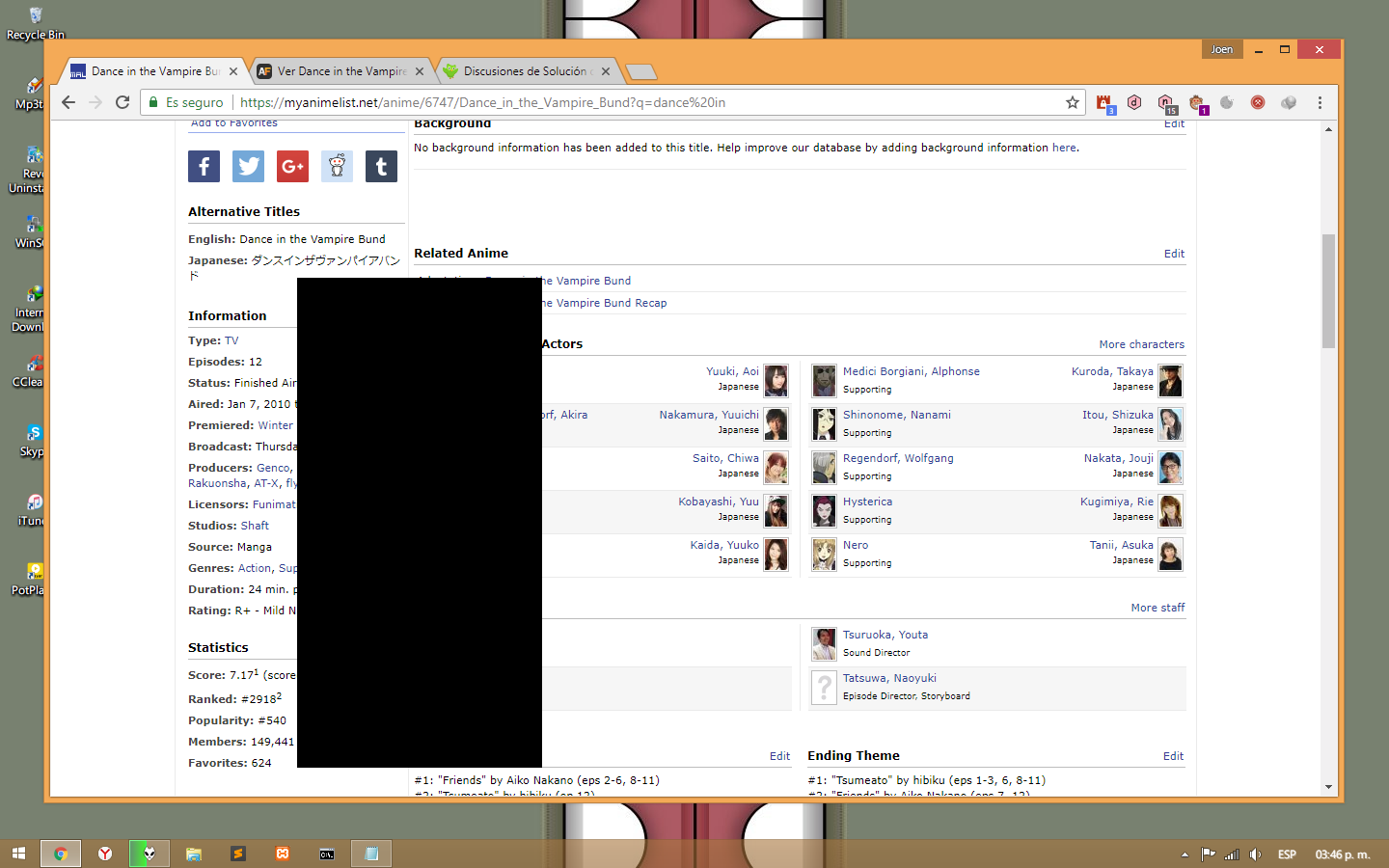Viewport: 1389px width, 868px height.
Task: Open the volume control in the system tray
Action: tap(1255, 854)
